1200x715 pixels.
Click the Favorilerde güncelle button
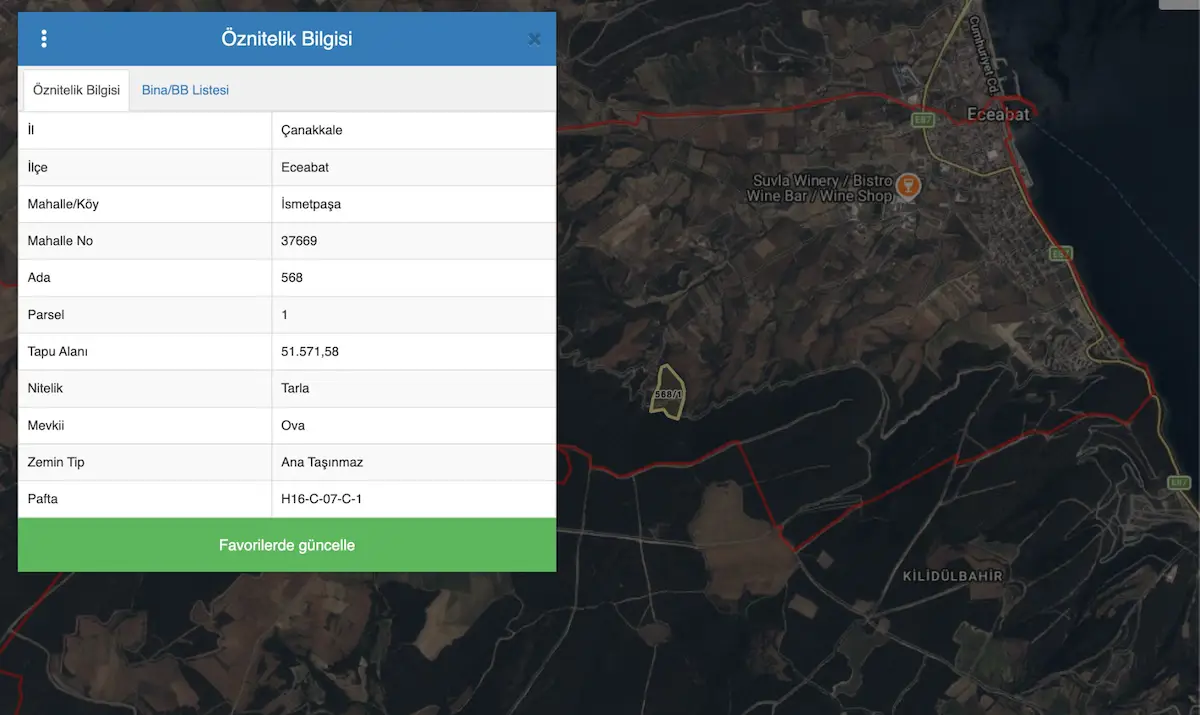(287, 545)
